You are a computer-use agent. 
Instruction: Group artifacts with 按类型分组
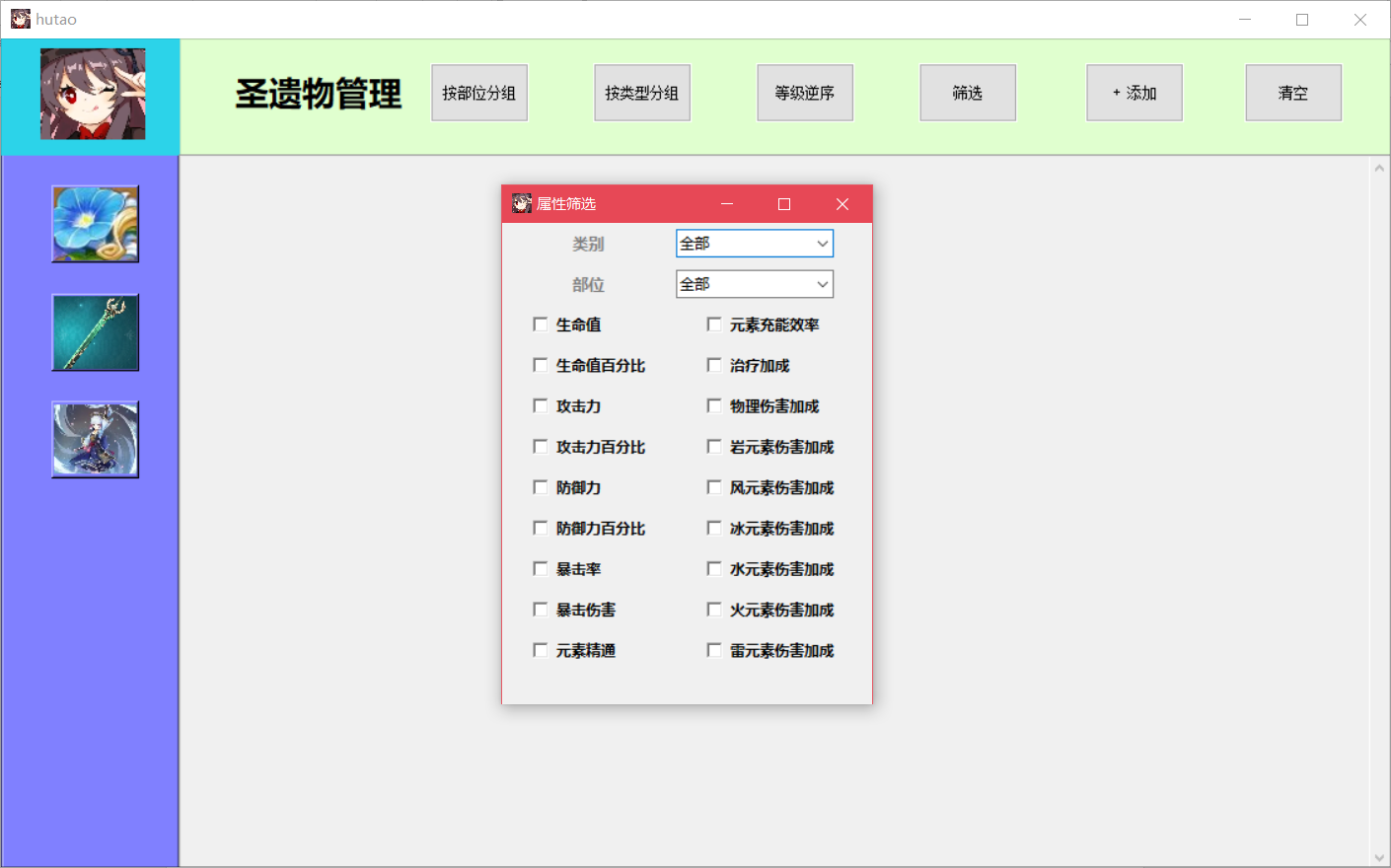coord(642,93)
